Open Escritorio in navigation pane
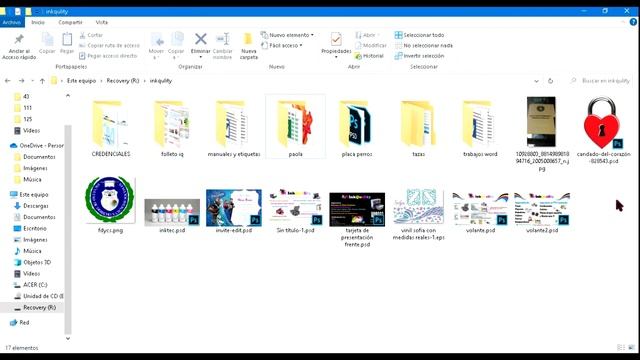Screen dimensions: 640x360 coord(30,228)
